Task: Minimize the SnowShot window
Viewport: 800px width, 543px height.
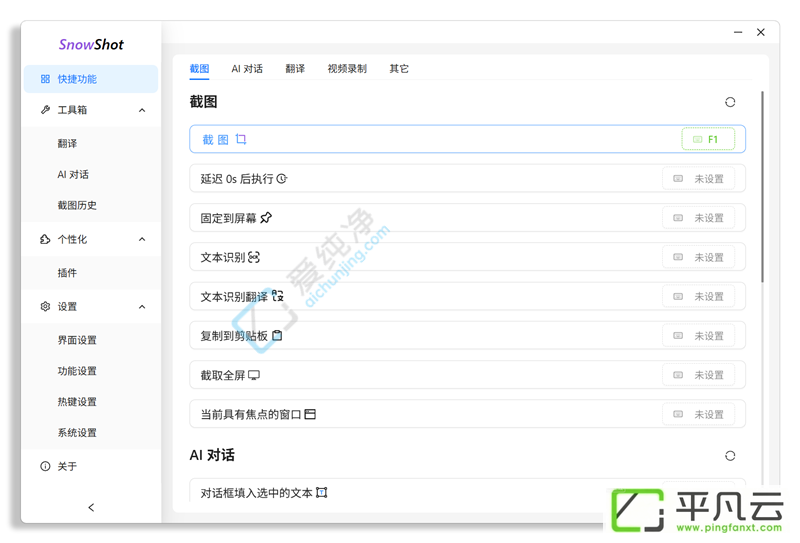Action: tap(738, 32)
